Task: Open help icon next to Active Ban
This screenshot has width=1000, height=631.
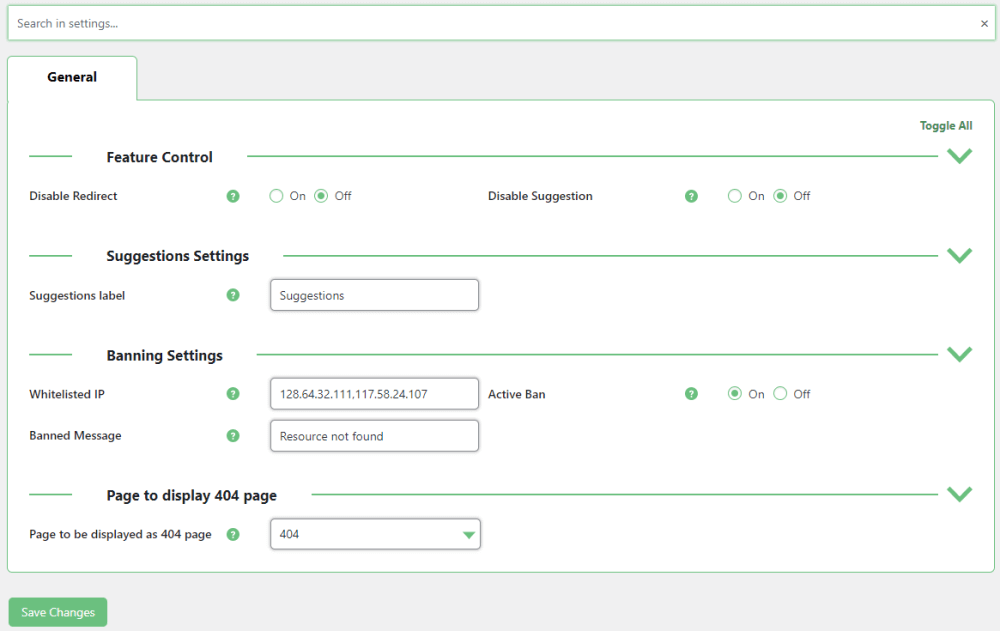Action: (x=691, y=394)
